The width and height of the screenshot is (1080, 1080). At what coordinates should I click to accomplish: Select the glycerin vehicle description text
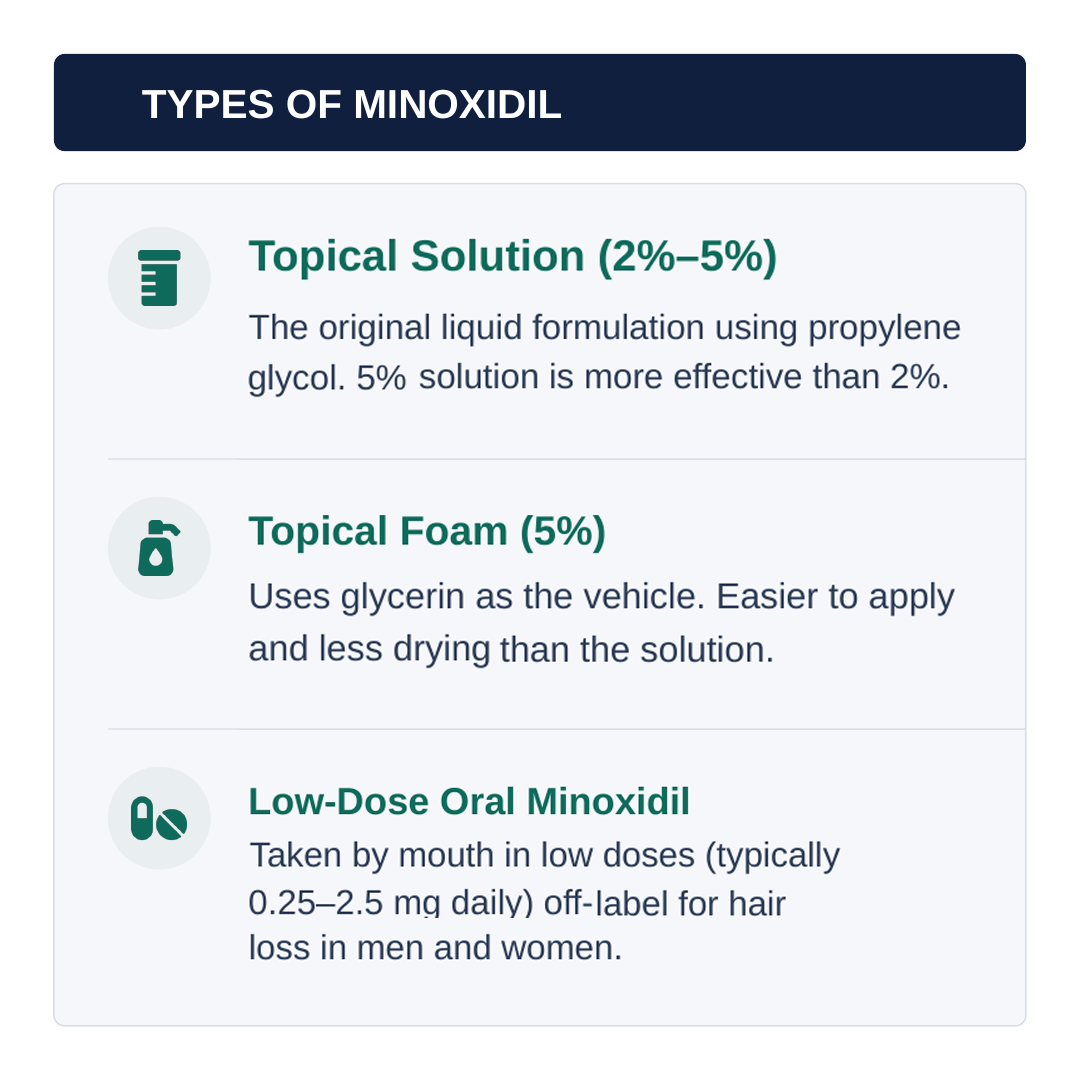(x=601, y=623)
